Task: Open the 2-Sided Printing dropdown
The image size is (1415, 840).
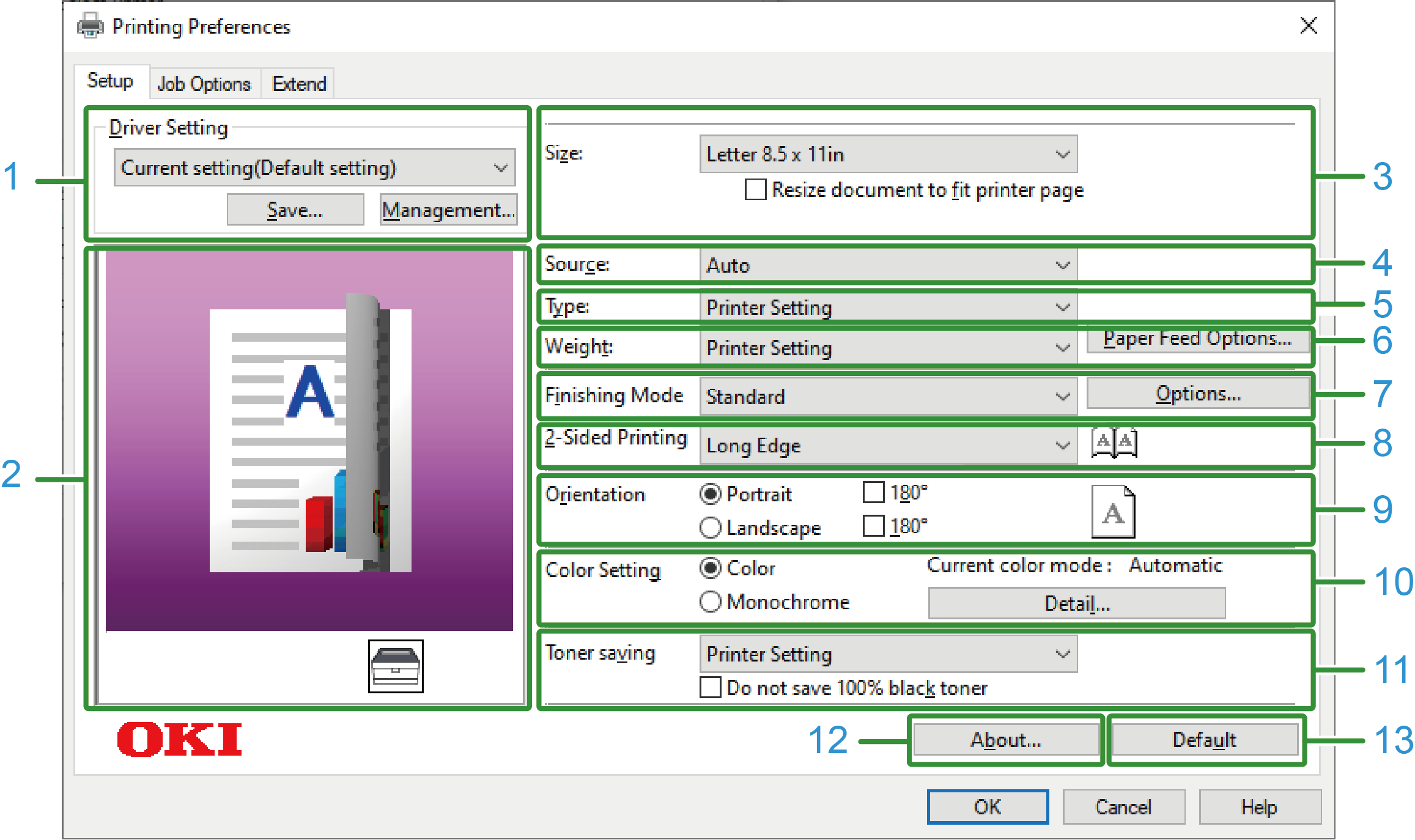Action: click(888, 445)
